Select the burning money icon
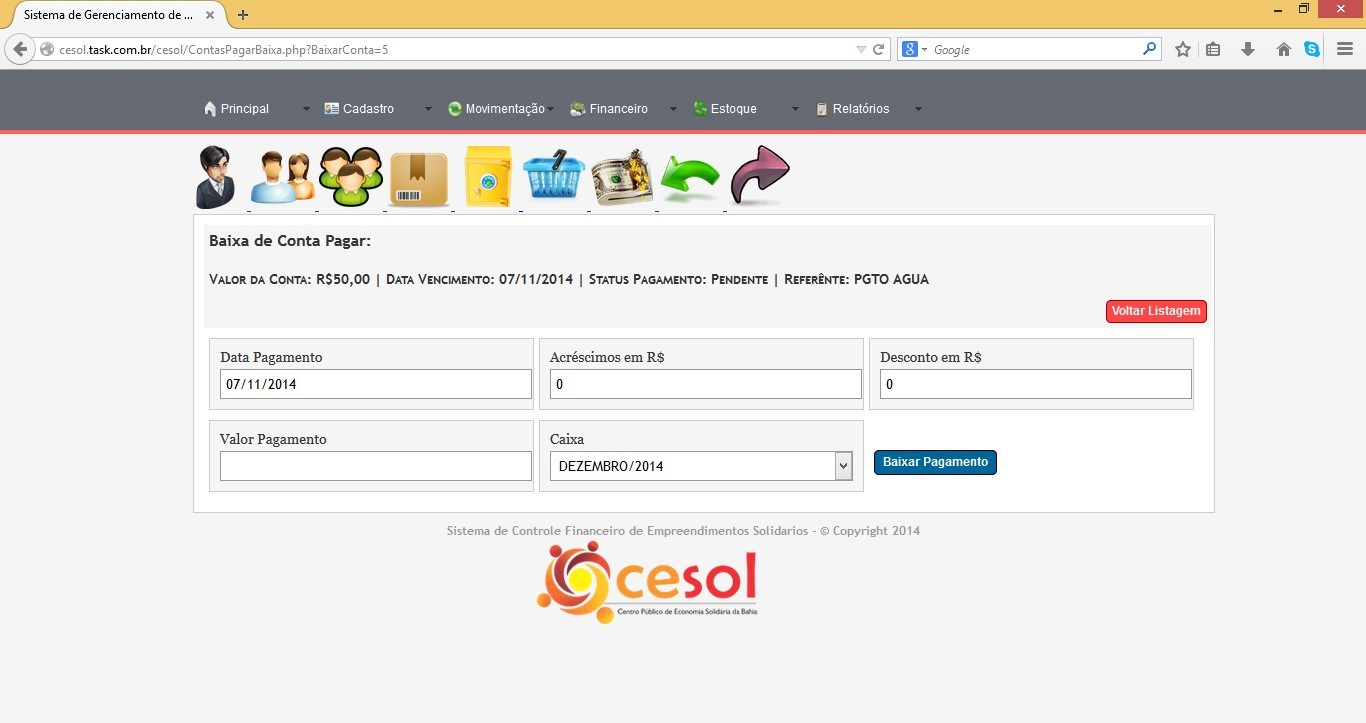1366x723 pixels. tap(622, 178)
